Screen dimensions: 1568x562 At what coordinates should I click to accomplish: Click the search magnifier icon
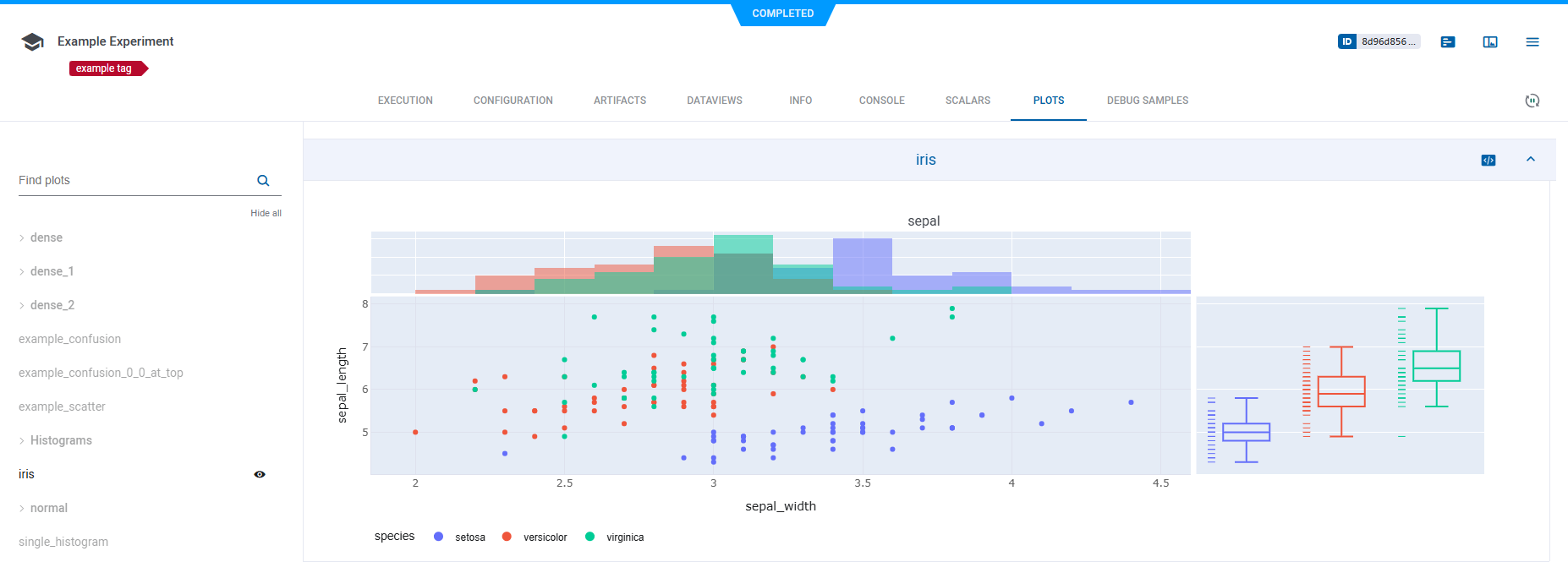pos(263,181)
